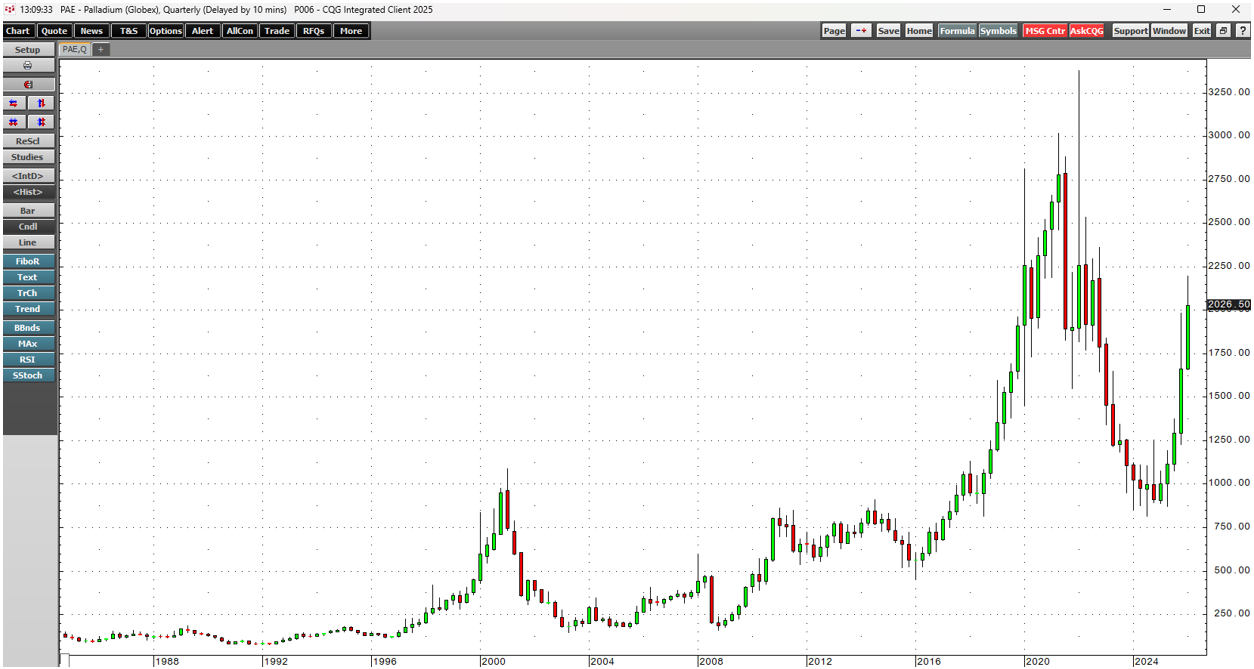Click the ReScl rescale button
Viewport: 1254px width, 669px height.
coord(28,141)
